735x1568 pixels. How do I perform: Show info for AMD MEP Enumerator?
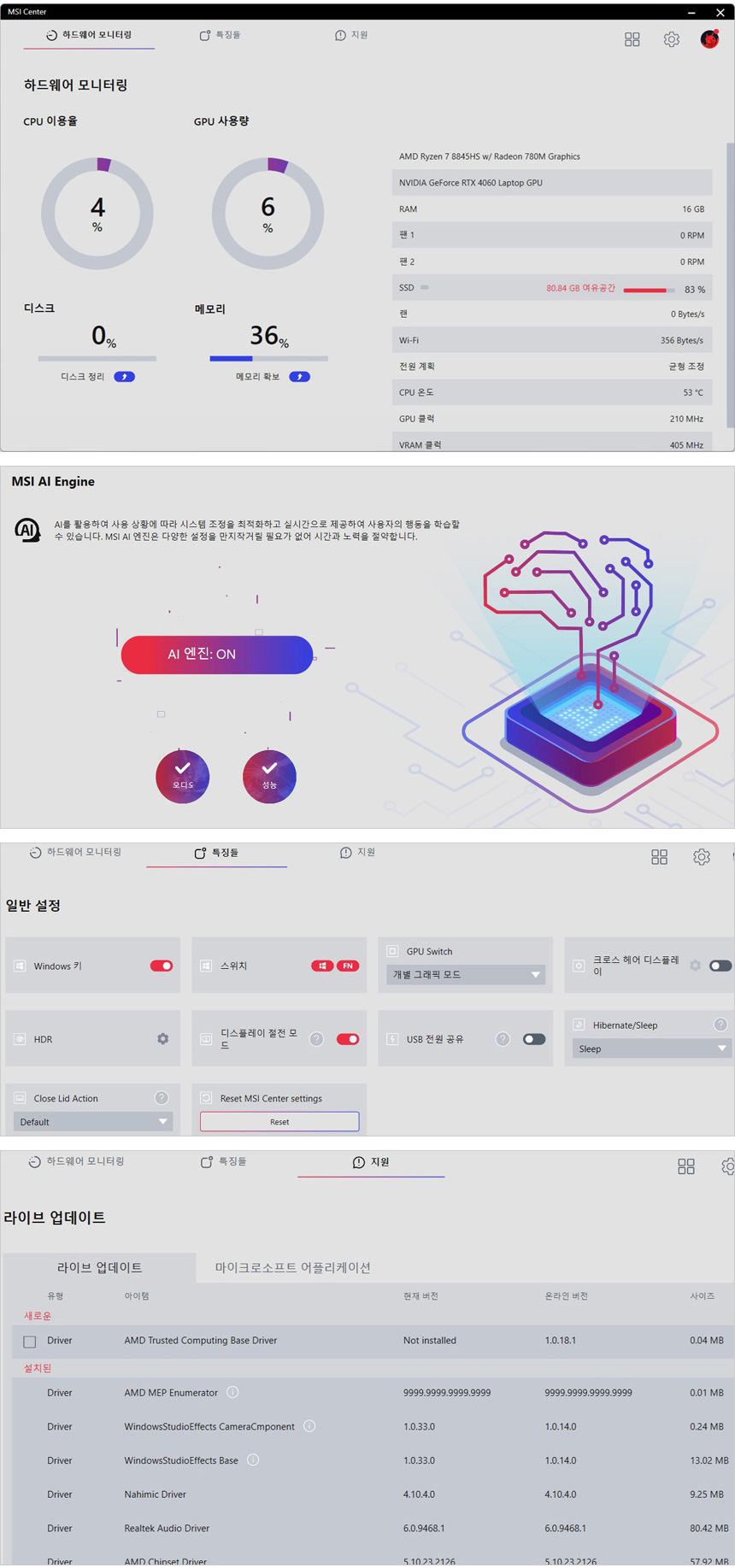coord(232,1392)
